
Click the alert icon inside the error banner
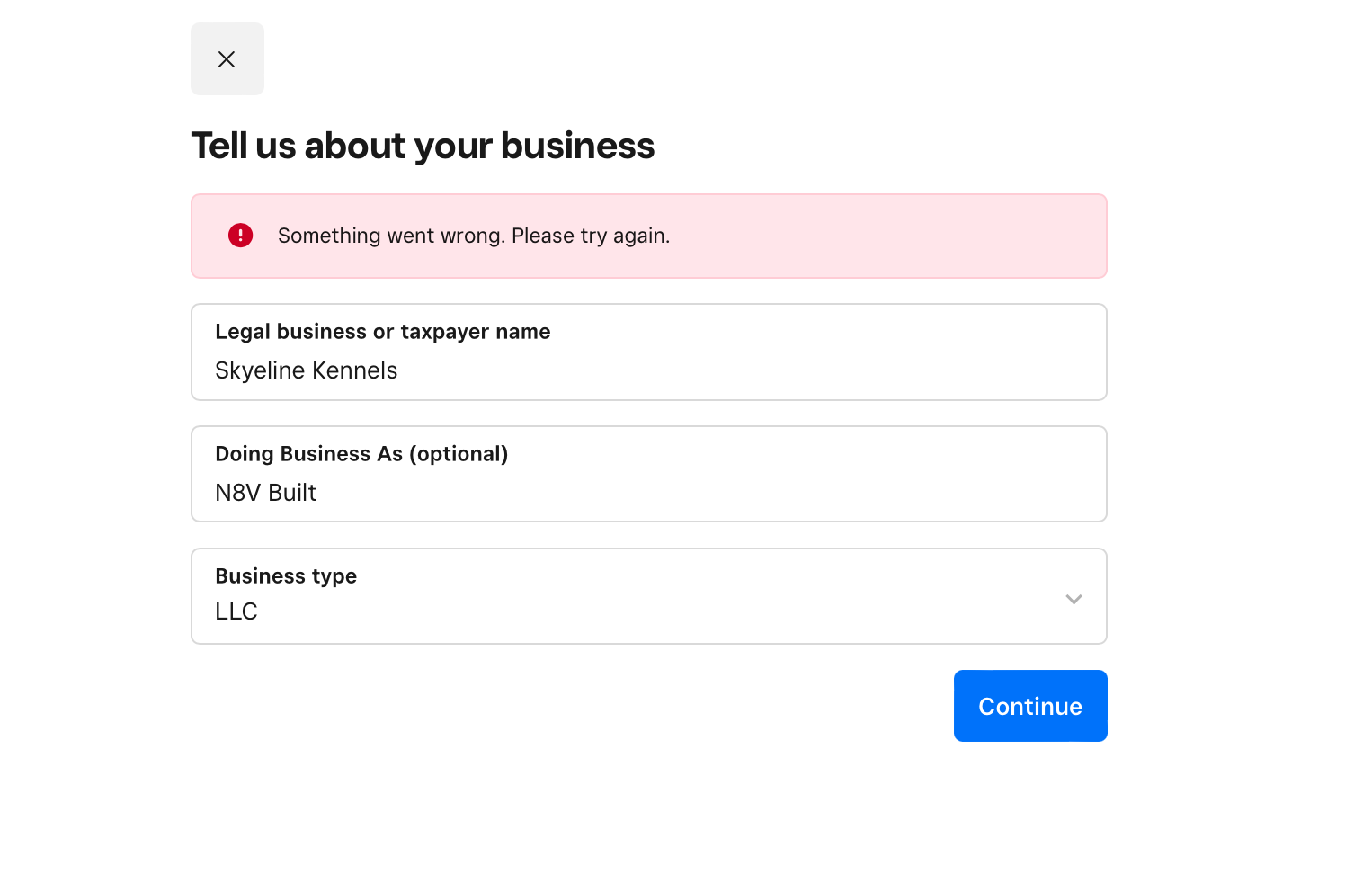coord(240,235)
